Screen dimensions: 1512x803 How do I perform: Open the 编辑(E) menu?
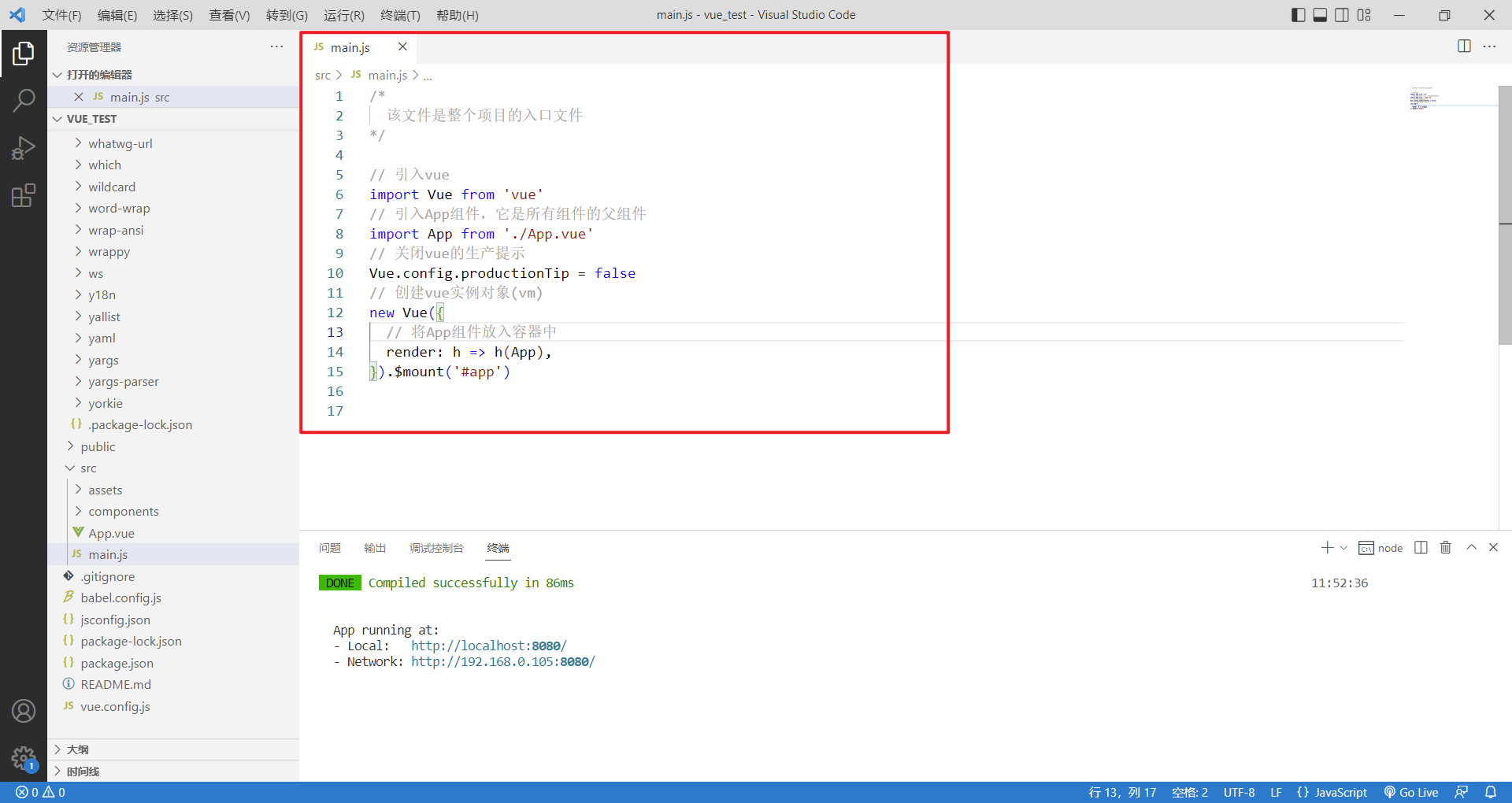click(x=117, y=15)
